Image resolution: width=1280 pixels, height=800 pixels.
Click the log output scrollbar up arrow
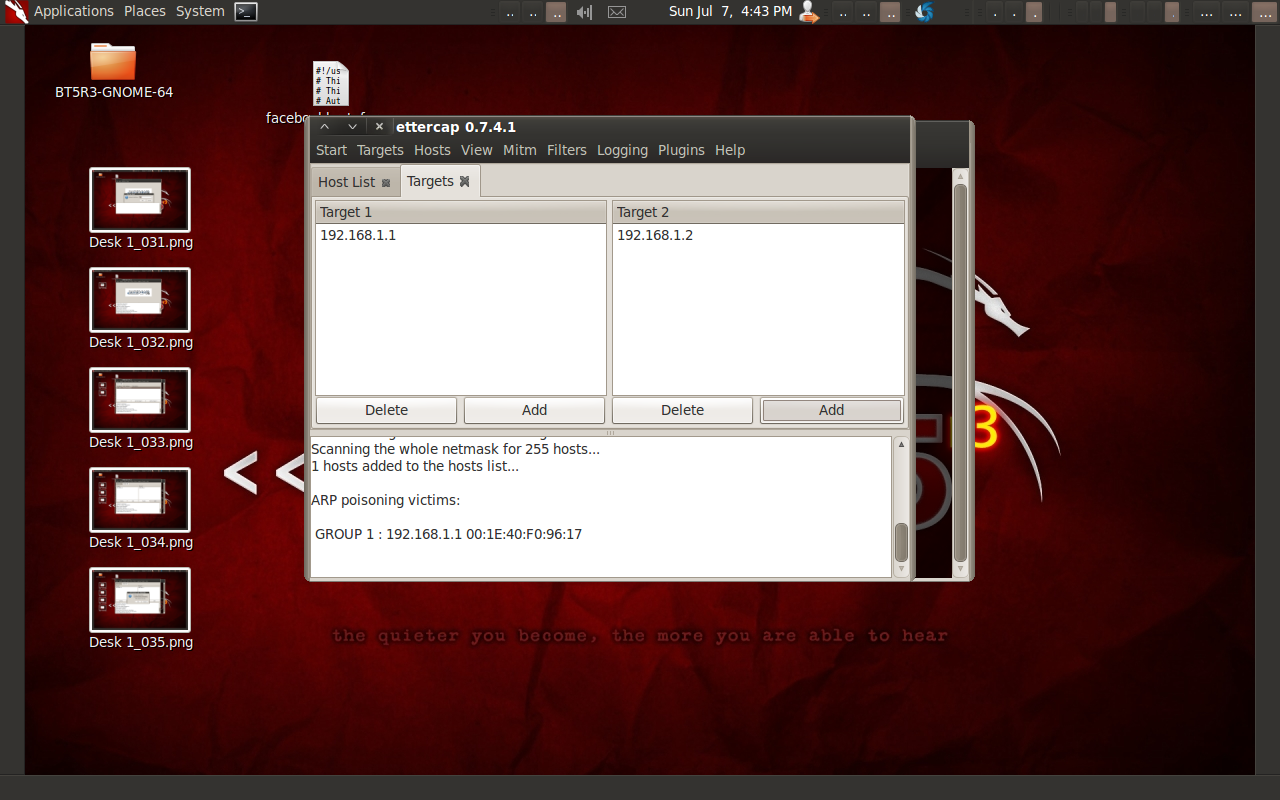901,444
